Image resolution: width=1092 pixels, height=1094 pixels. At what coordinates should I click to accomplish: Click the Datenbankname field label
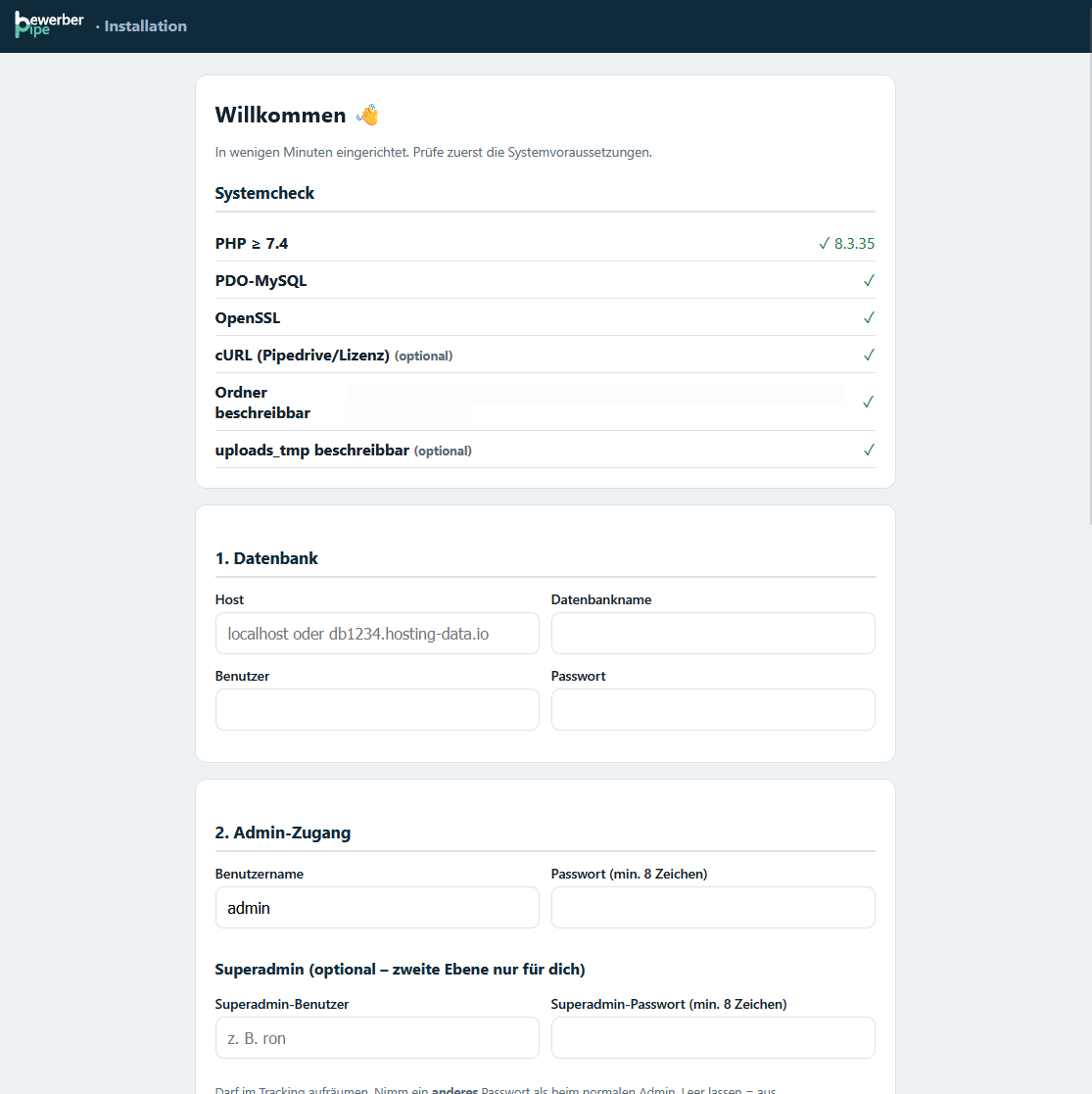coord(600,599)
